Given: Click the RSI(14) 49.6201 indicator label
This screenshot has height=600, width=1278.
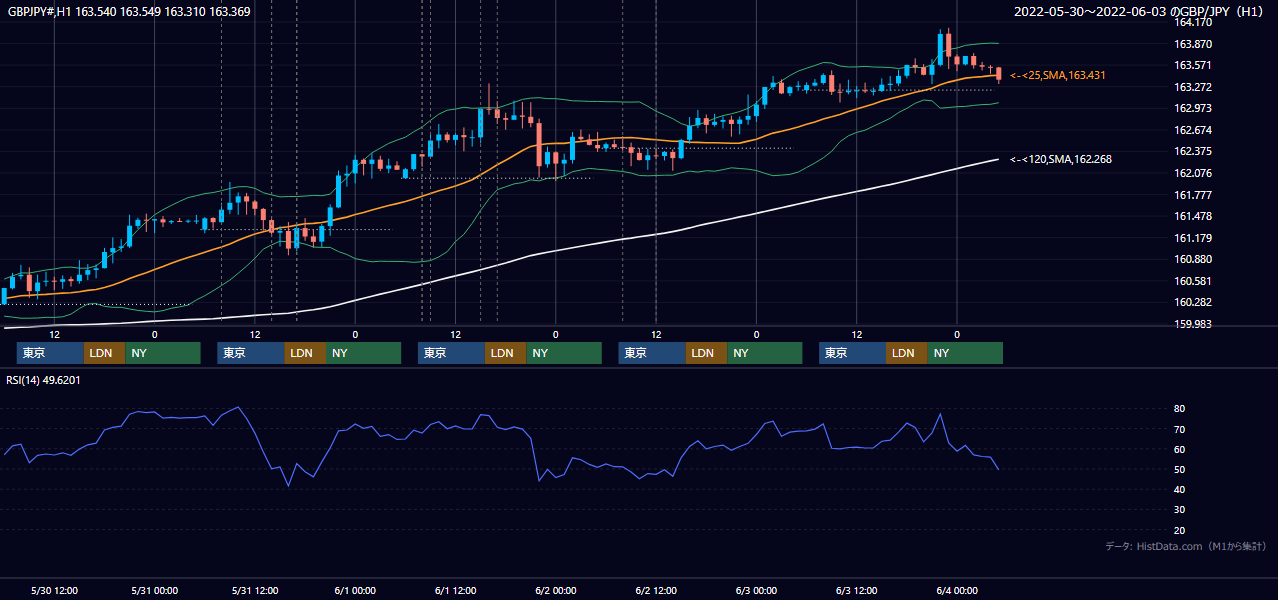Looking at the screenshot, I should pos(43,380).
